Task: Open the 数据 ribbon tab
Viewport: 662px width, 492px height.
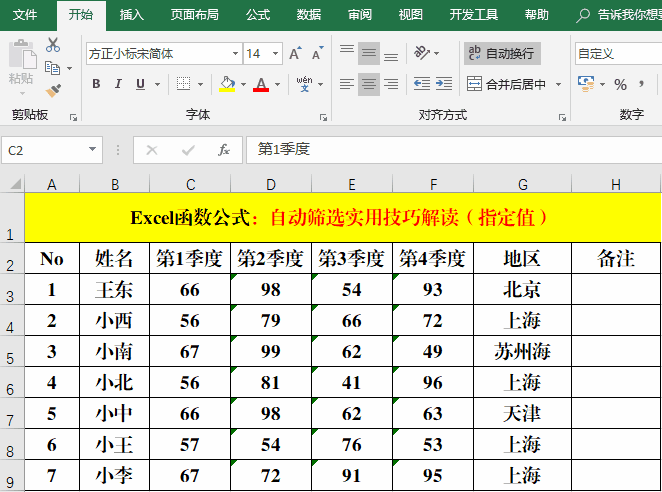Action: tap(309, 15)
